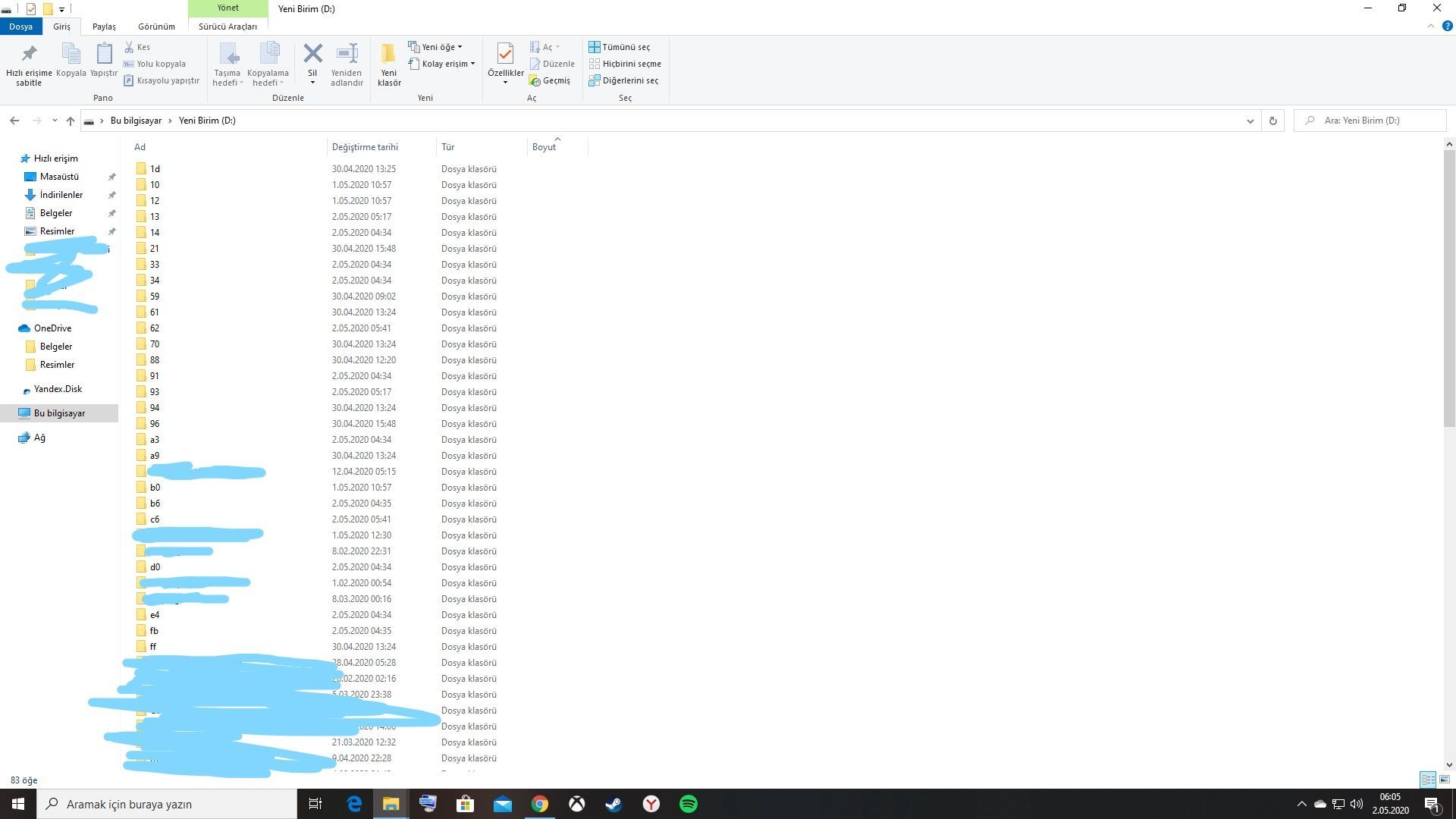Viewport: 1456px width, 819px height.
Task: Sort by Değiştirme tarihi column header
Action: [365, 147]
